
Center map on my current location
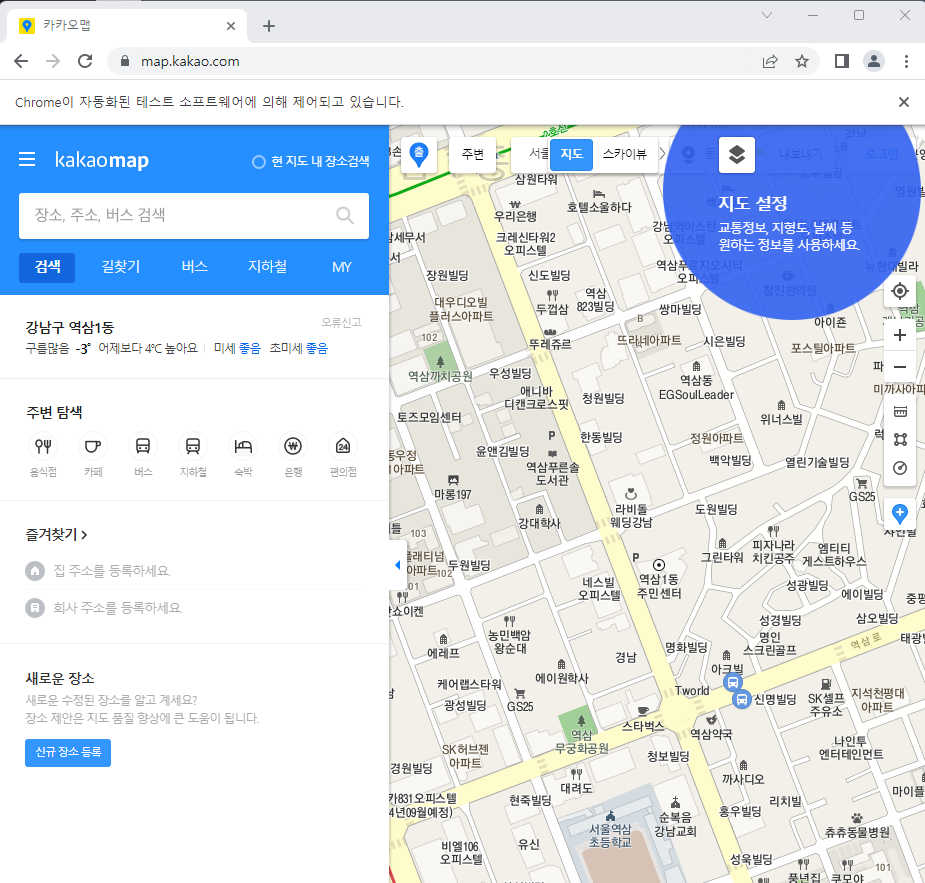coord(900,291)
